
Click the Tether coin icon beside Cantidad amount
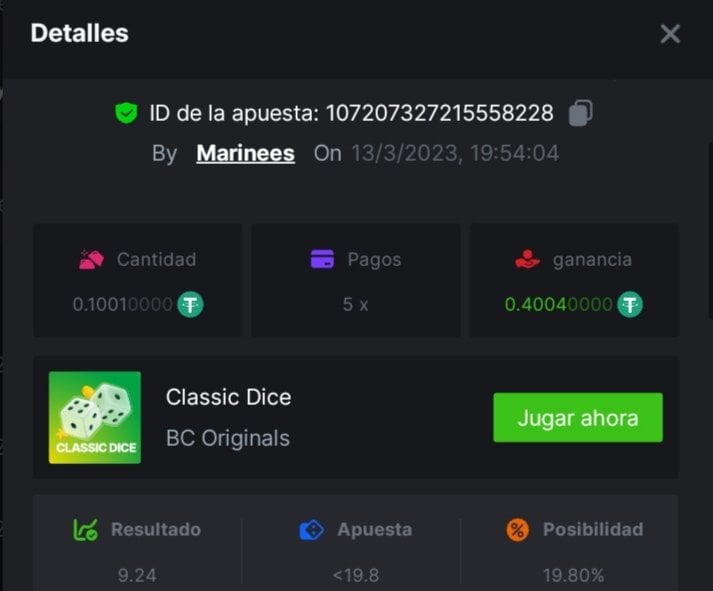tap(190, 305)
